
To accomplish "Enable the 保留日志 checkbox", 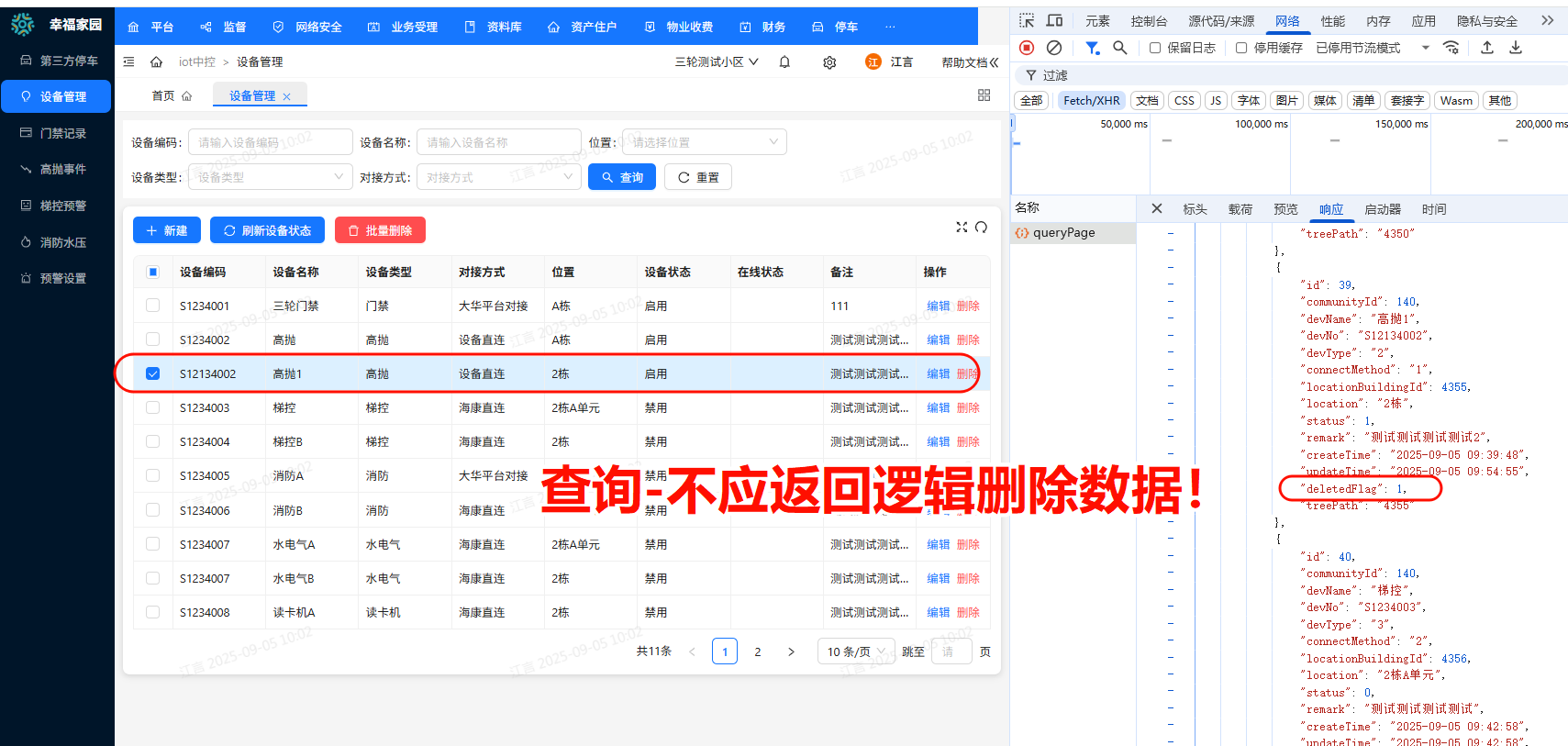I will (x=1155, y=48).
